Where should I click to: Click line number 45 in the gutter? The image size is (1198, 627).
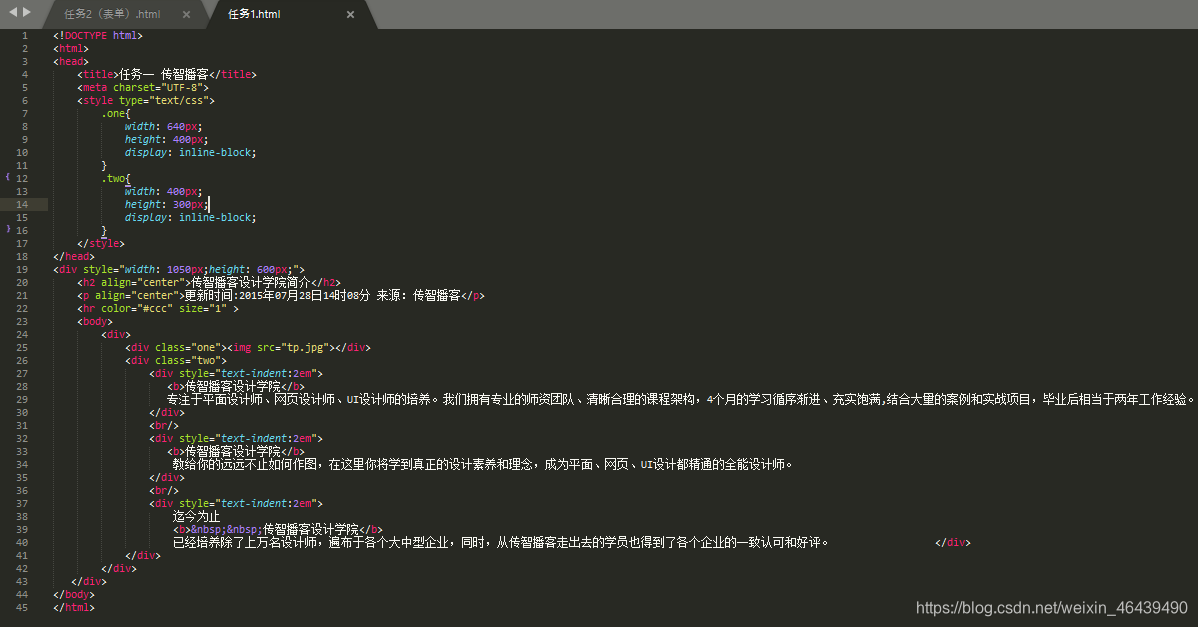(x=21, y=608)
